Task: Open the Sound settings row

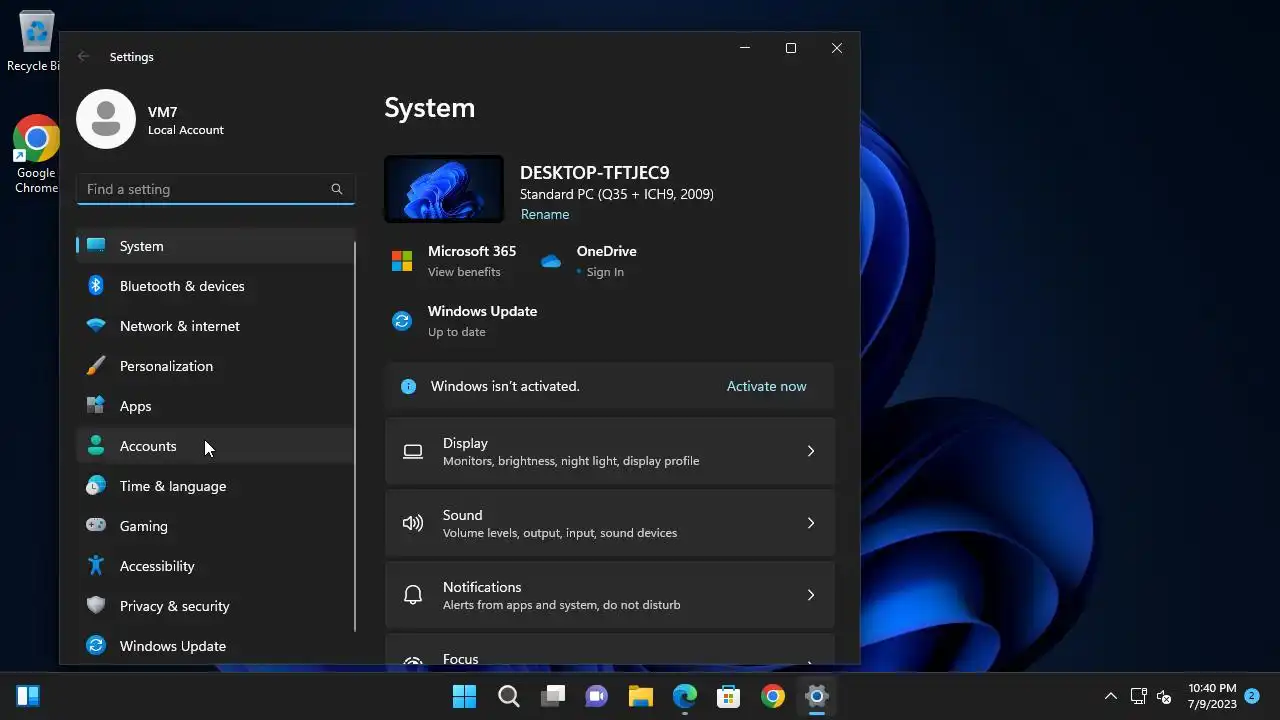Action: pyautogui.click(x=610, y=523)
